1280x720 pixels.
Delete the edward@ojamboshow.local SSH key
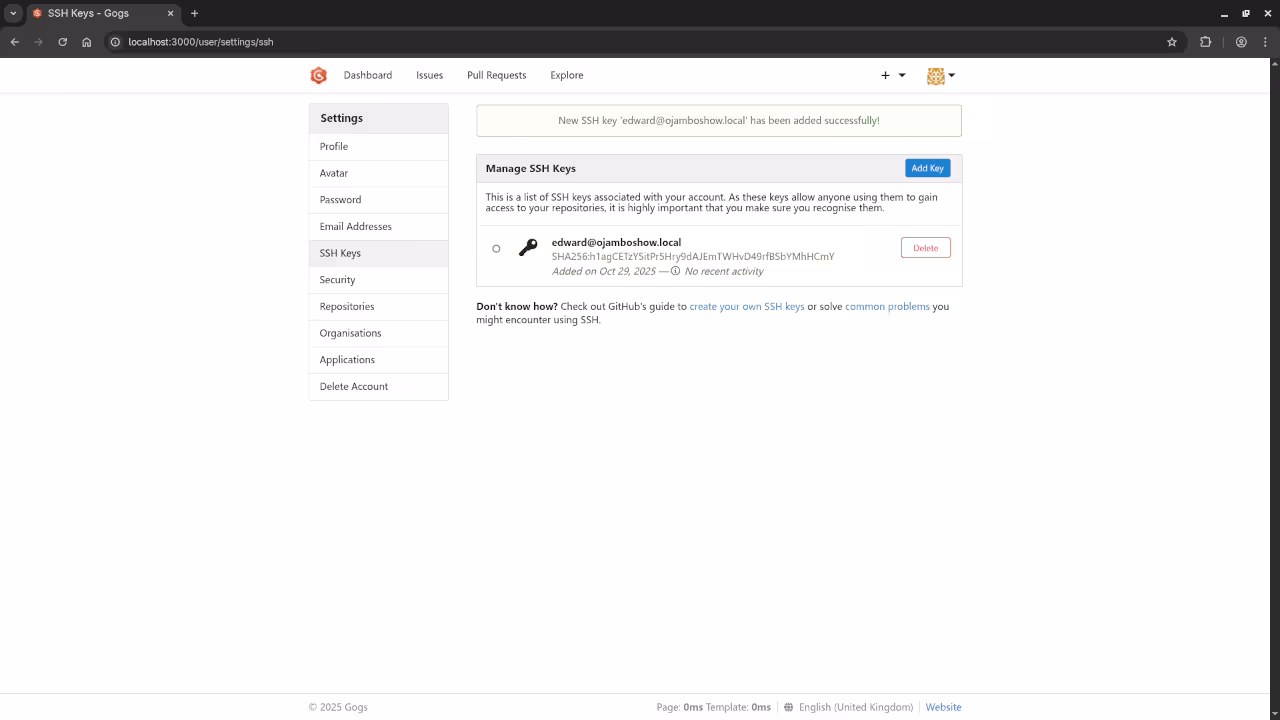coord(925,248)
